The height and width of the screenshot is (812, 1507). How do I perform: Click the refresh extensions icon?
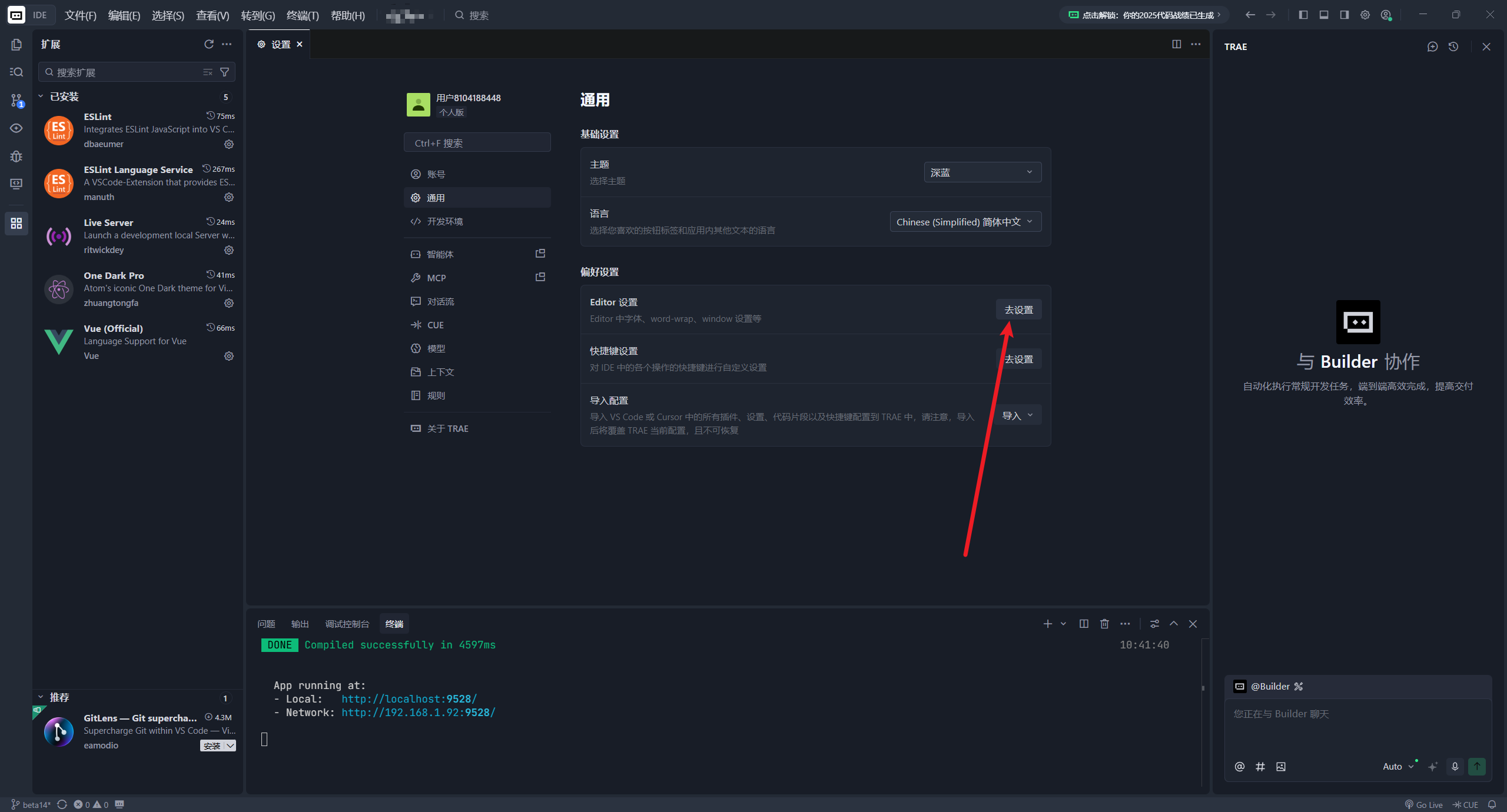pyautogui.click(x=208, y=44)
